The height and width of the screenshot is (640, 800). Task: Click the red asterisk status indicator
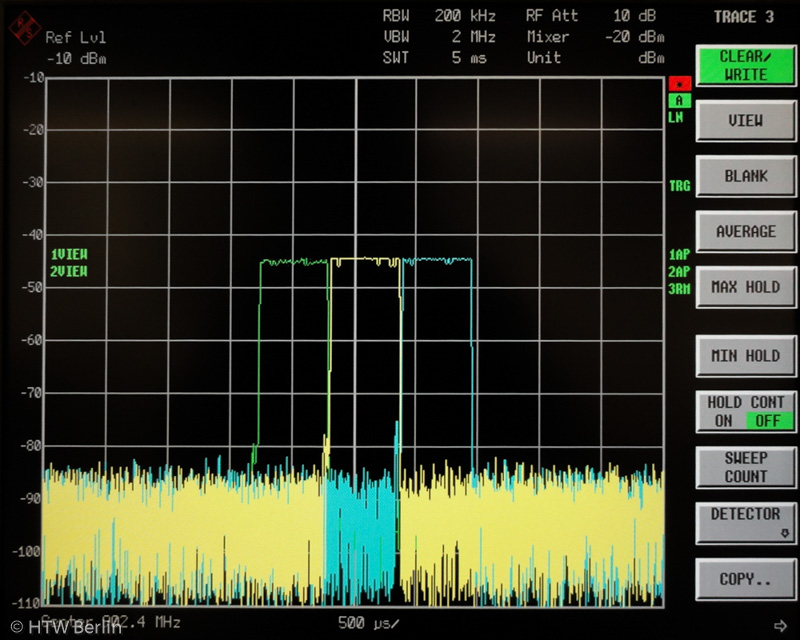point(680,84)
